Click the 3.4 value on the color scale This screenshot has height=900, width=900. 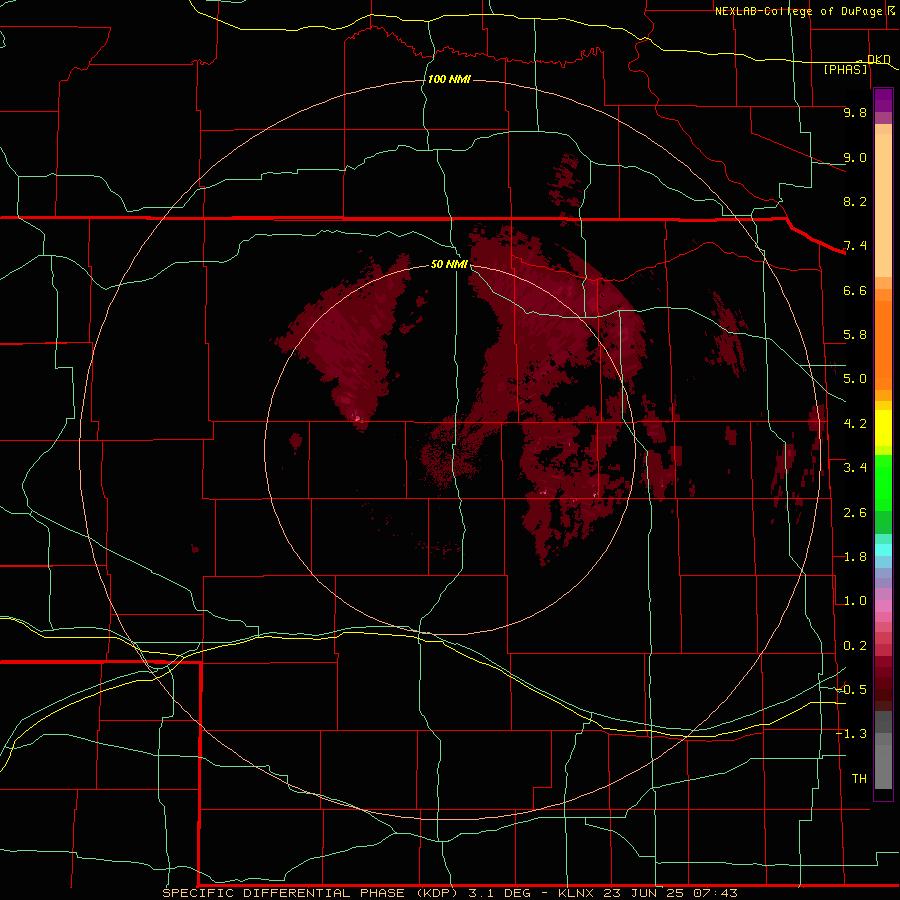click(855, 468)
